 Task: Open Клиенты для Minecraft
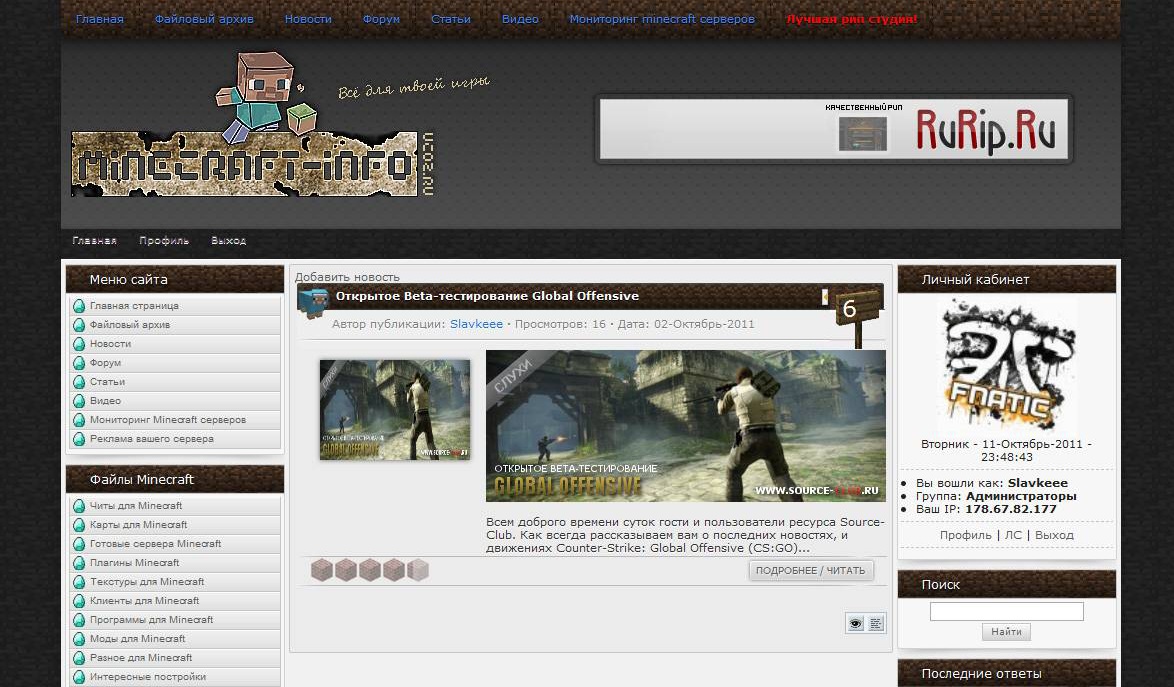click(145, 601)
